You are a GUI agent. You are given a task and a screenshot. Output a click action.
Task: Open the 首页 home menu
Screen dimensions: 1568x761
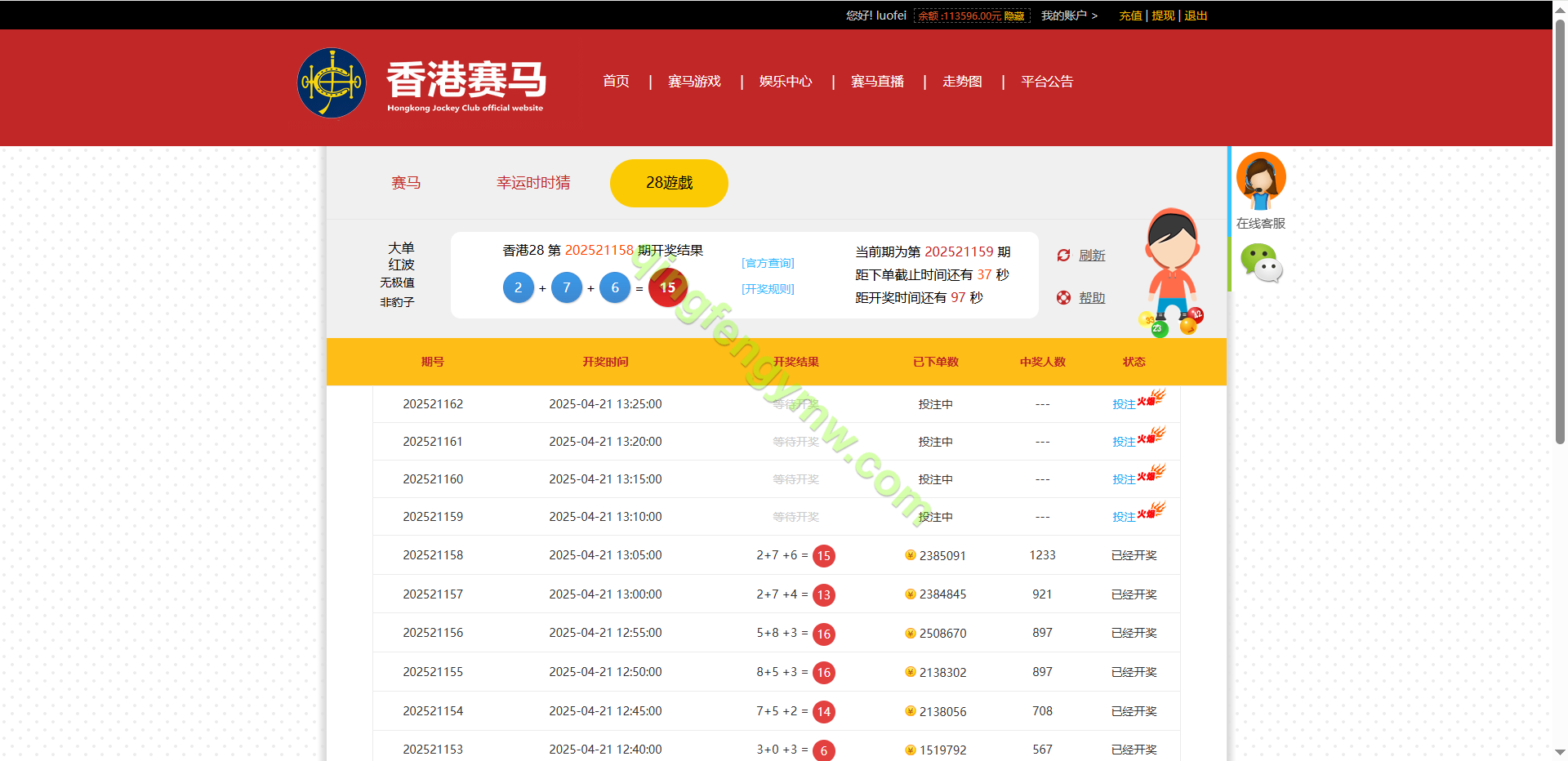616,81
